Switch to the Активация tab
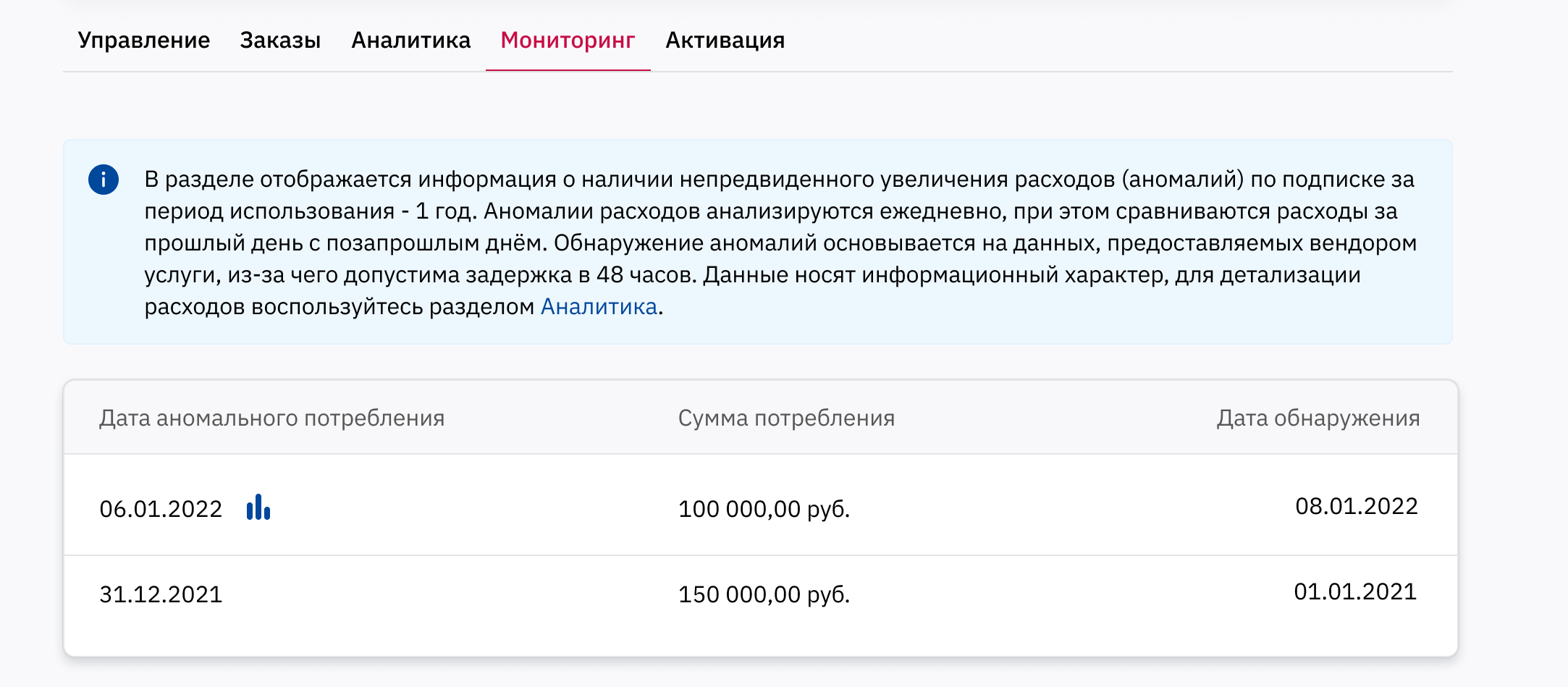Viewport: 1568px width, 687px height. (x=725, y=41)
